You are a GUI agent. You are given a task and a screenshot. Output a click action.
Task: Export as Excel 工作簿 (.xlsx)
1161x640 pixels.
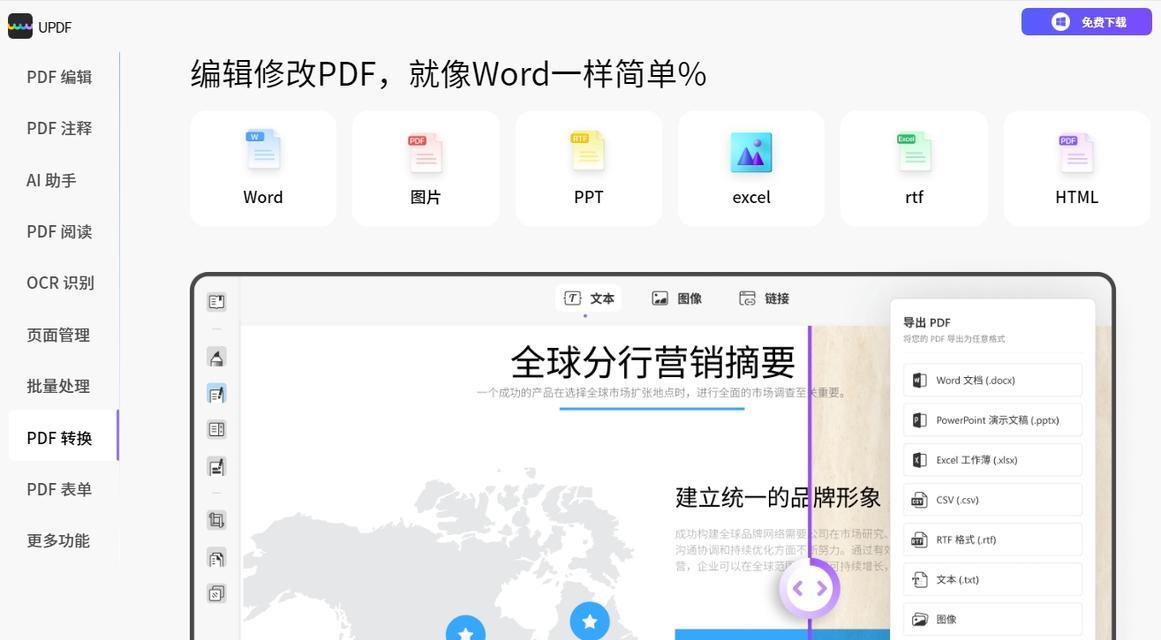[992, 460]
